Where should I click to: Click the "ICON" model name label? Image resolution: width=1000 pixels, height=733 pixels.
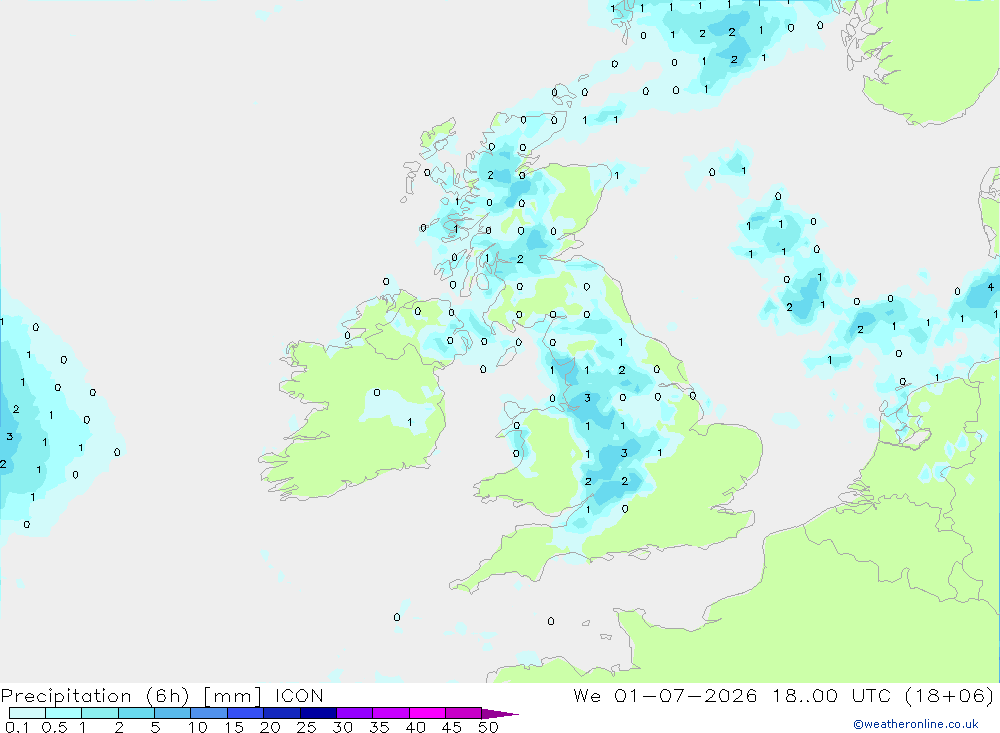point(299,695)
